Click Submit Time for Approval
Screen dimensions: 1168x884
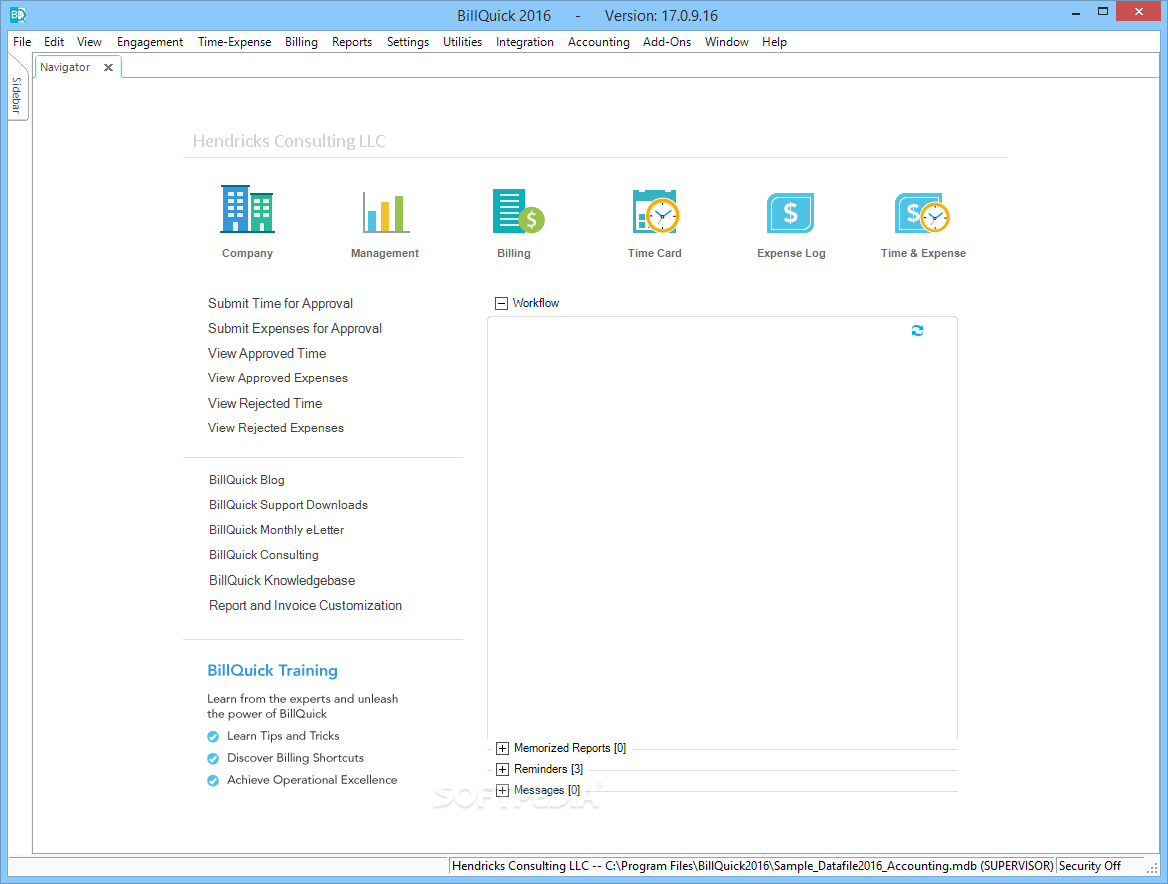pyautogui.click(x=280, y=303)
